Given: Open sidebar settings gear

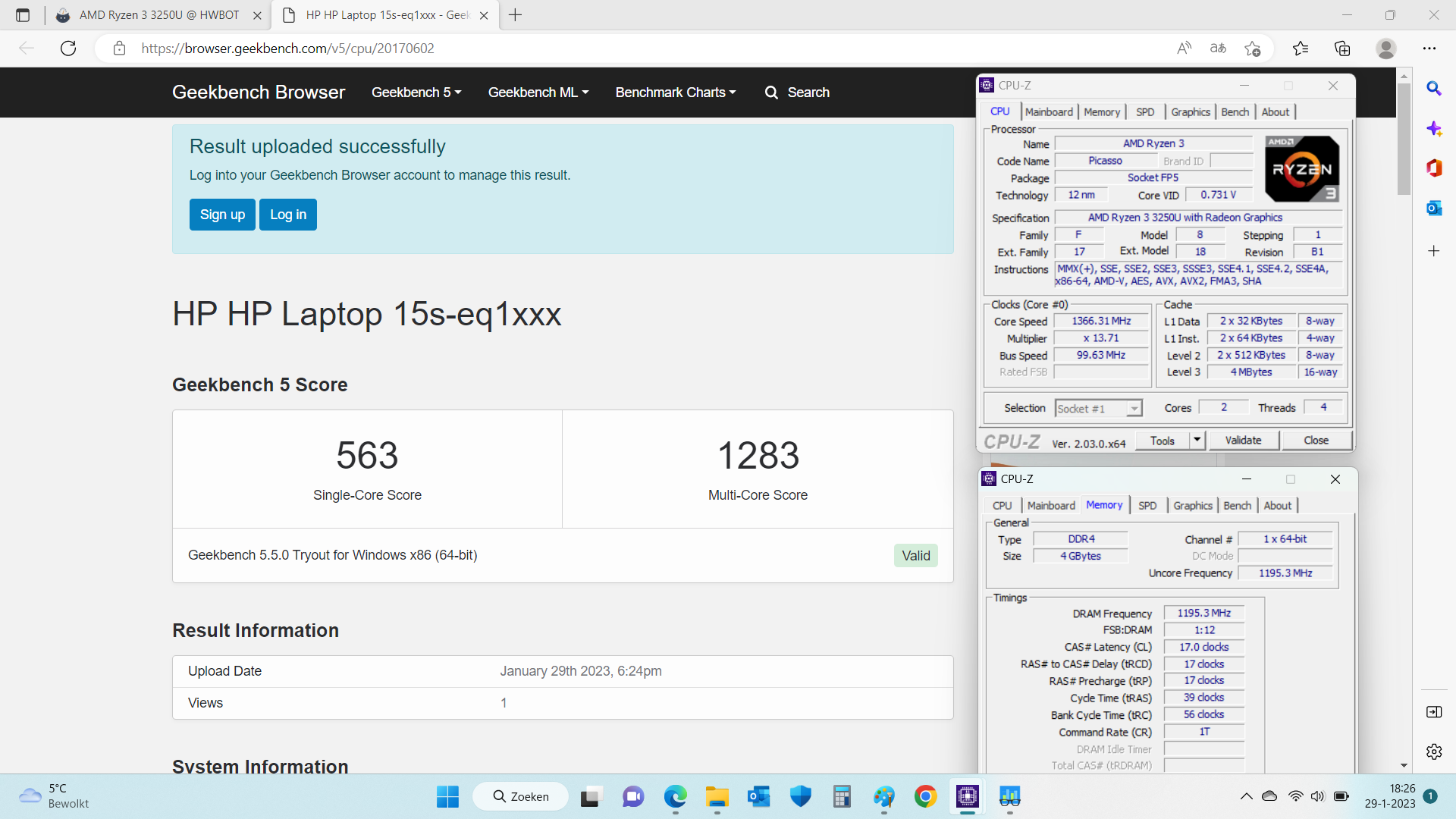Looking at the screenshot, I should (x=1434, y=752).
